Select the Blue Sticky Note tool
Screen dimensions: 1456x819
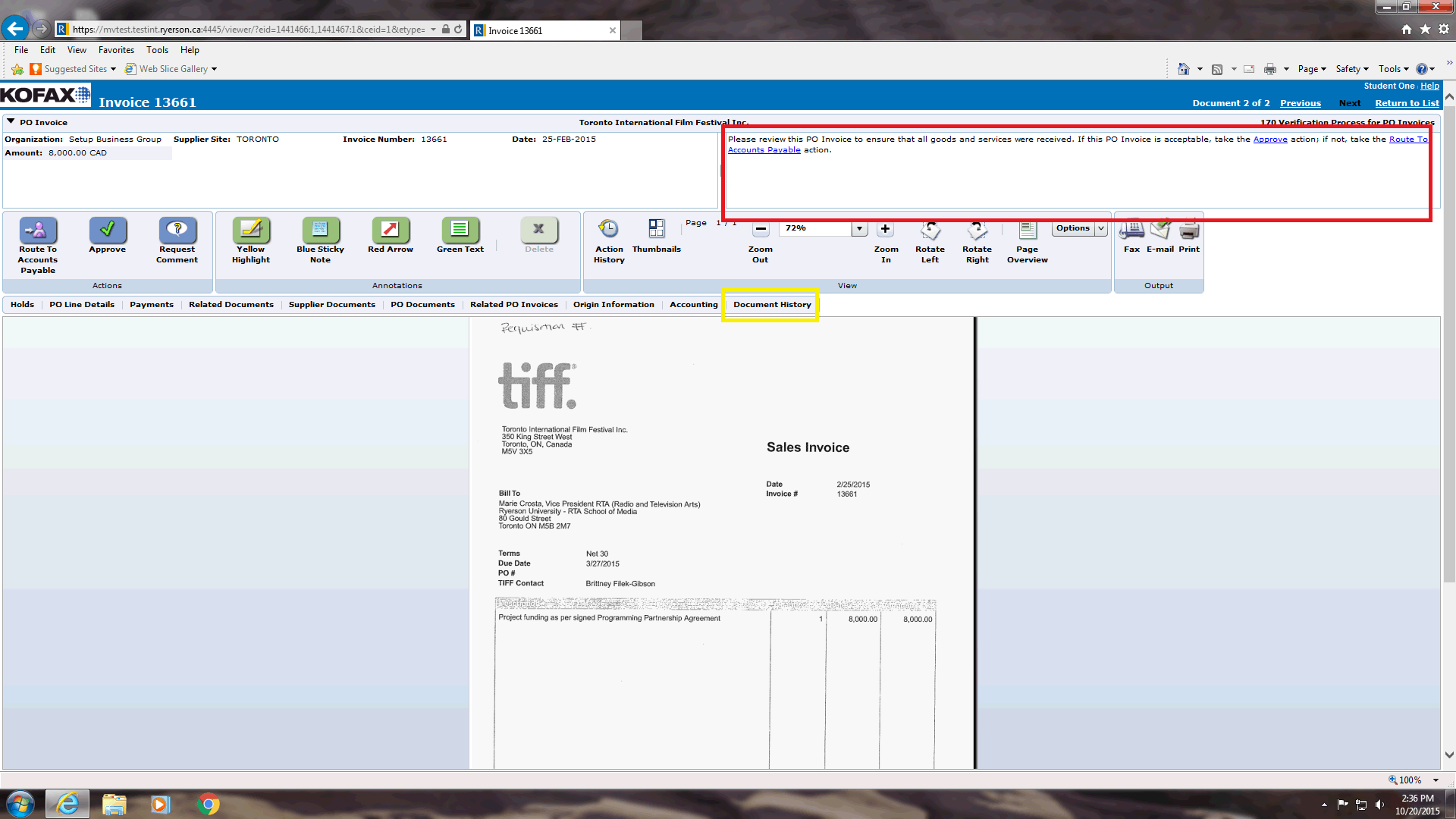pyautogui.click(x=320, y=230)
